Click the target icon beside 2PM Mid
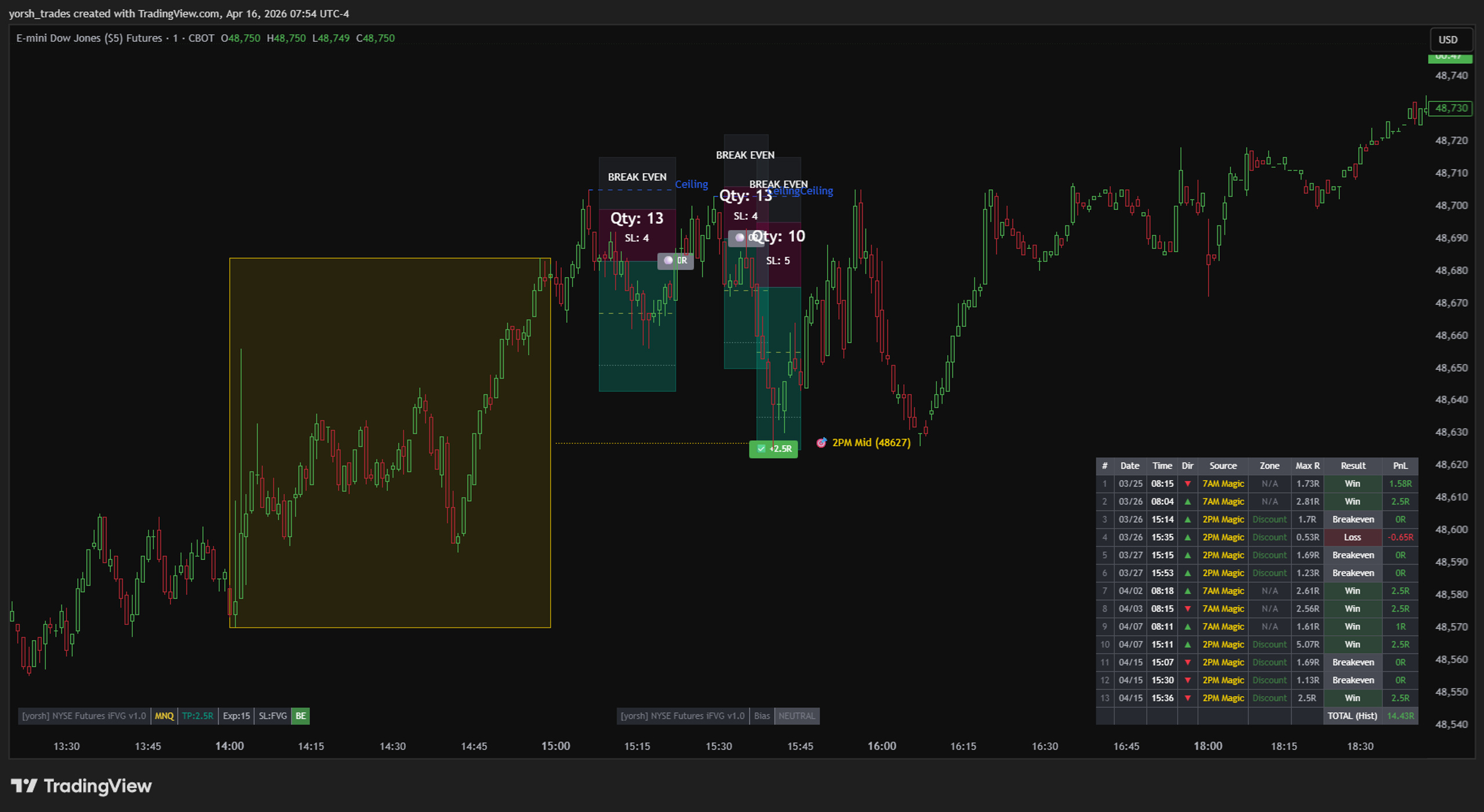This screenshot has height=812, width=1484. (x=821, y=443)
